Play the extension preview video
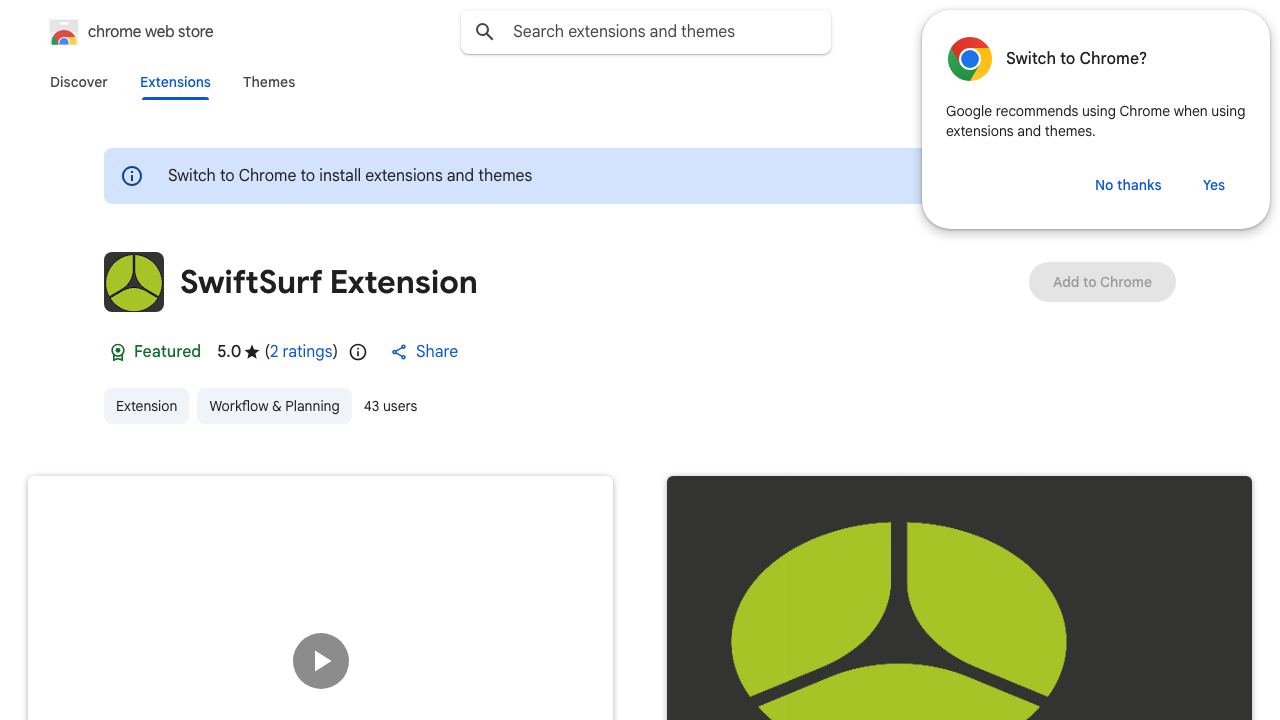The image size is (1280, 720). 321,661
